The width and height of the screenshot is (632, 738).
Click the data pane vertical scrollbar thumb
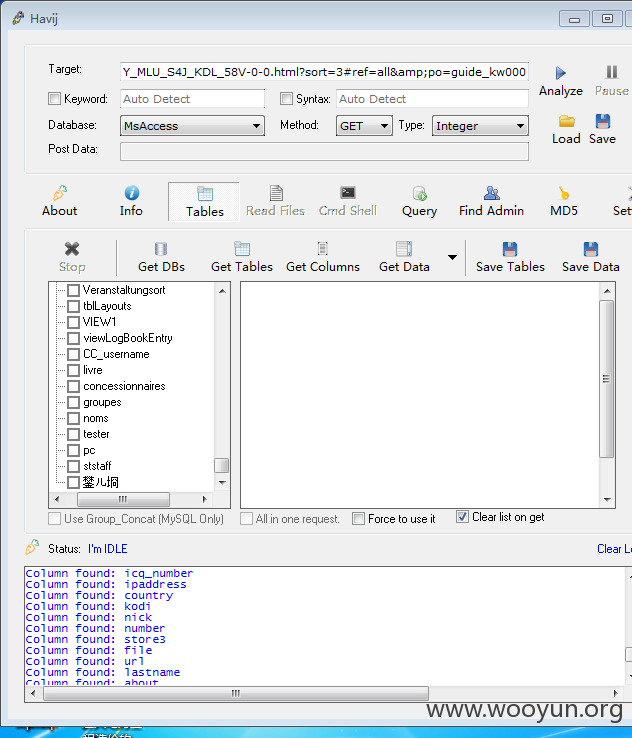(607, 379)
